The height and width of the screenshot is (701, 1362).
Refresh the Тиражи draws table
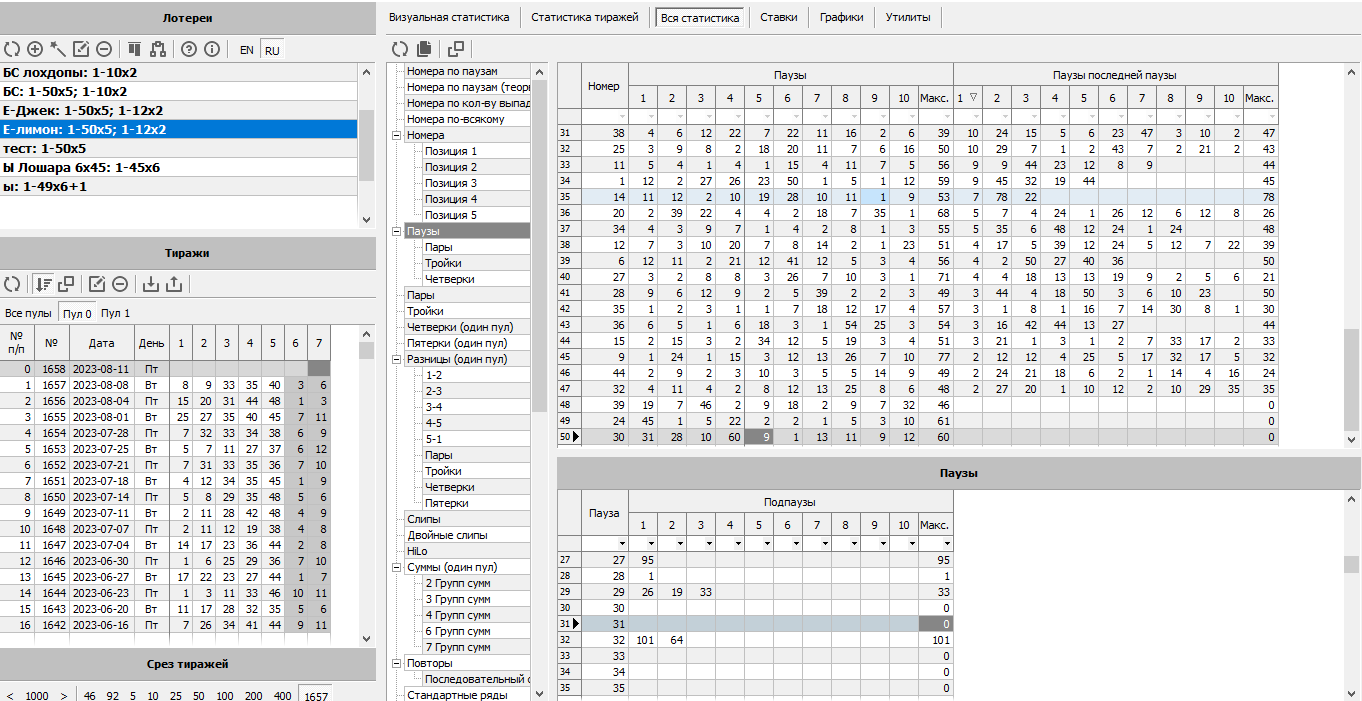pos(12,284)
